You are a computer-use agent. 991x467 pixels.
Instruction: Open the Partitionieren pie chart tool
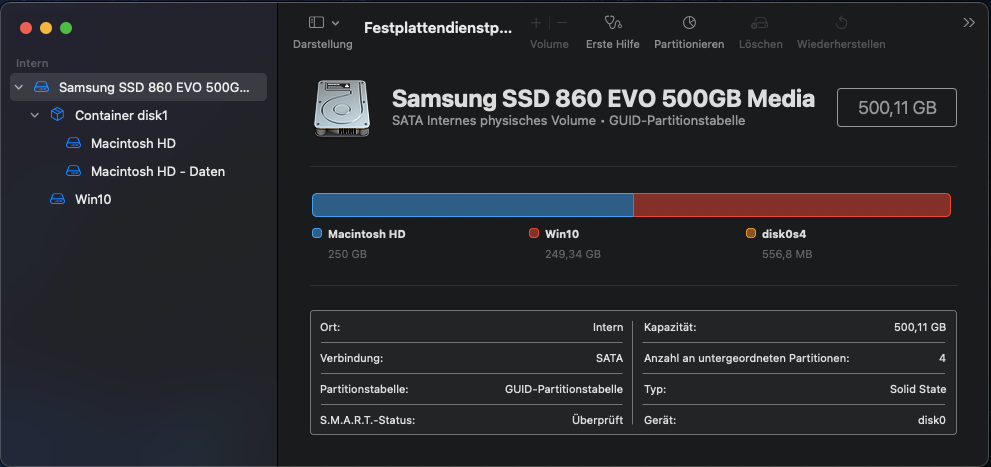pyautogui.click(x=689, y=23)
